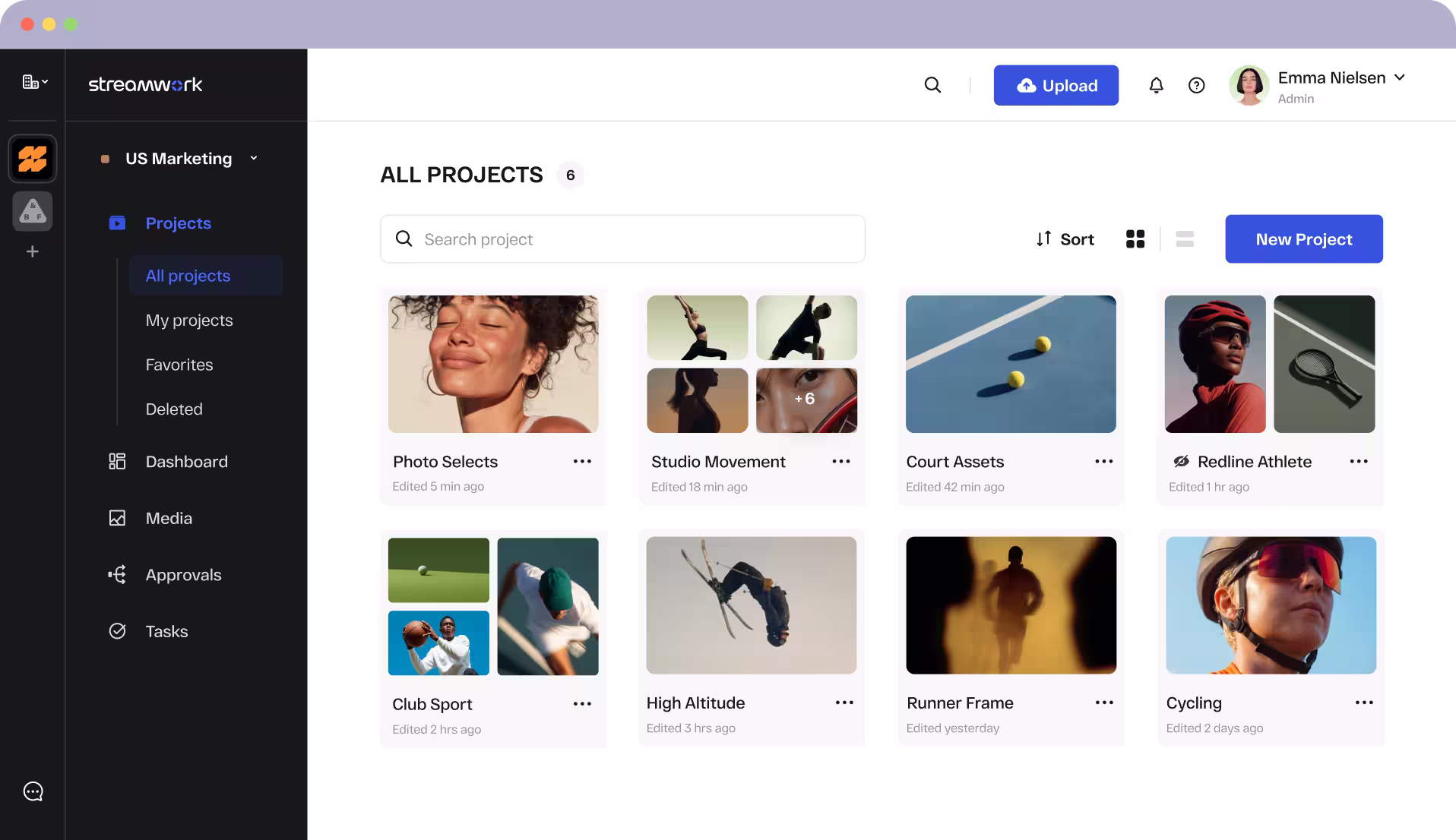Open the Photo Selects project thumbnail
This screenshot has width=1456, height=840.
[x=493, y=364]
